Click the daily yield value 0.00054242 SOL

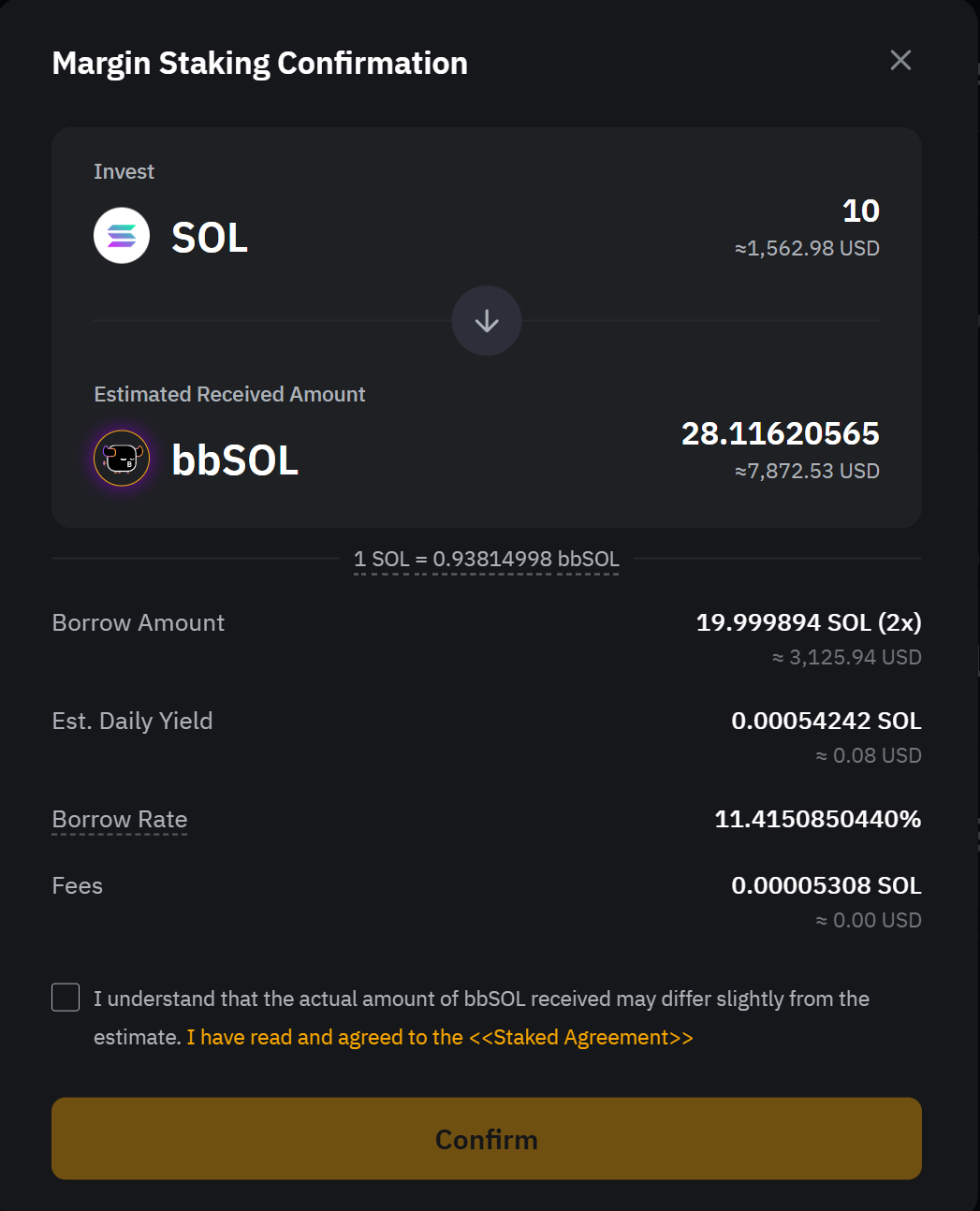pyautogui.click(x=826, y=721)
